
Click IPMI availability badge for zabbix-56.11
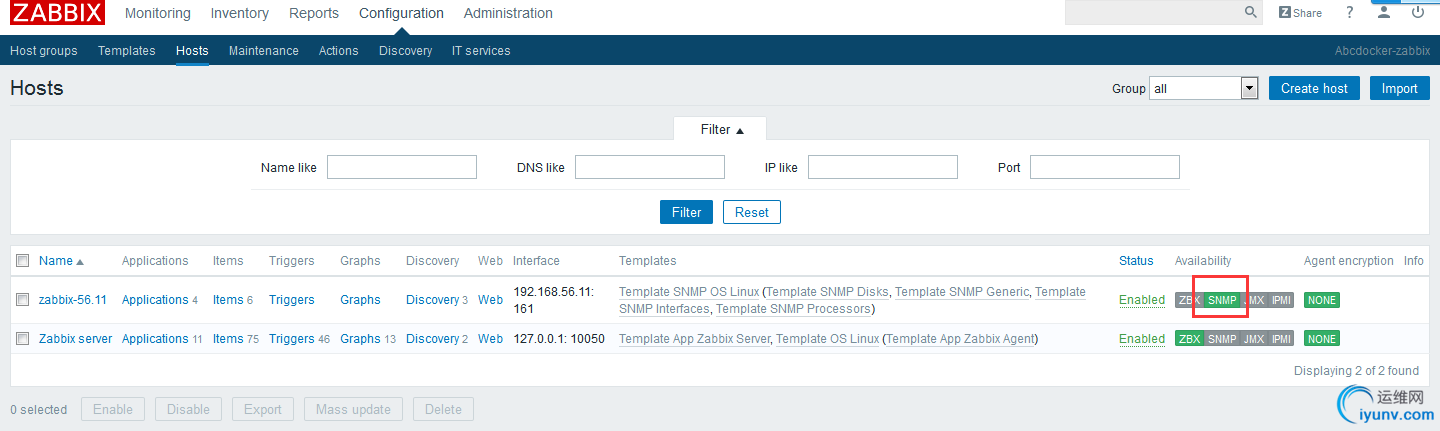[x=1281, y=300]
